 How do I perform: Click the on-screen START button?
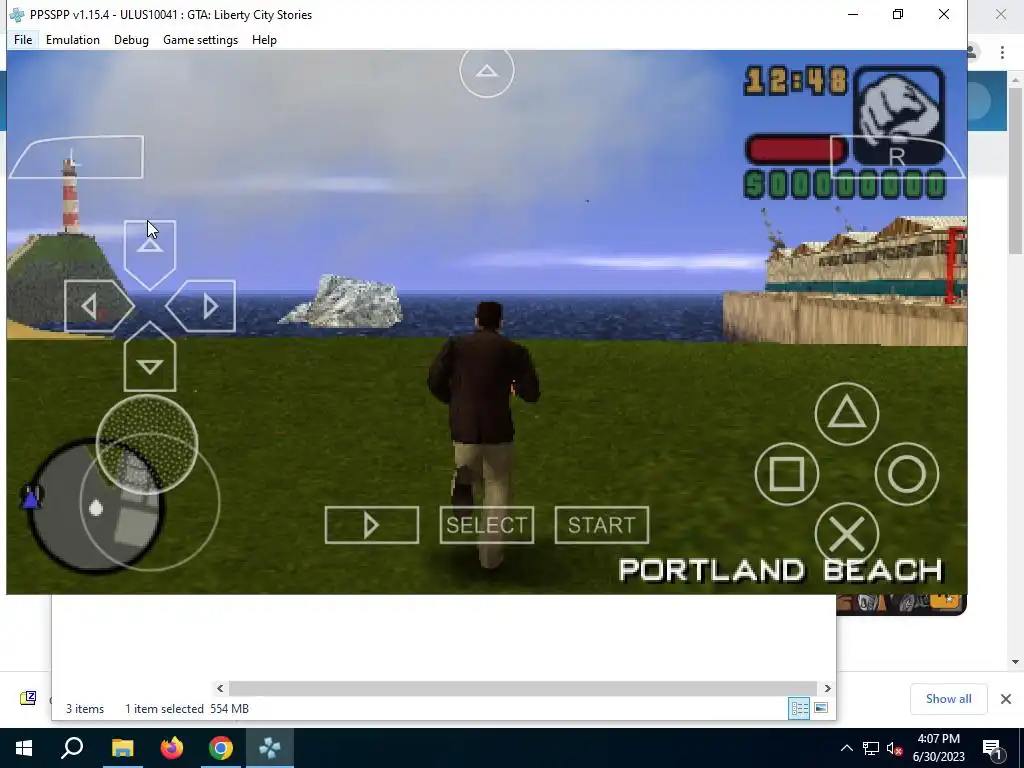(601, 525)
